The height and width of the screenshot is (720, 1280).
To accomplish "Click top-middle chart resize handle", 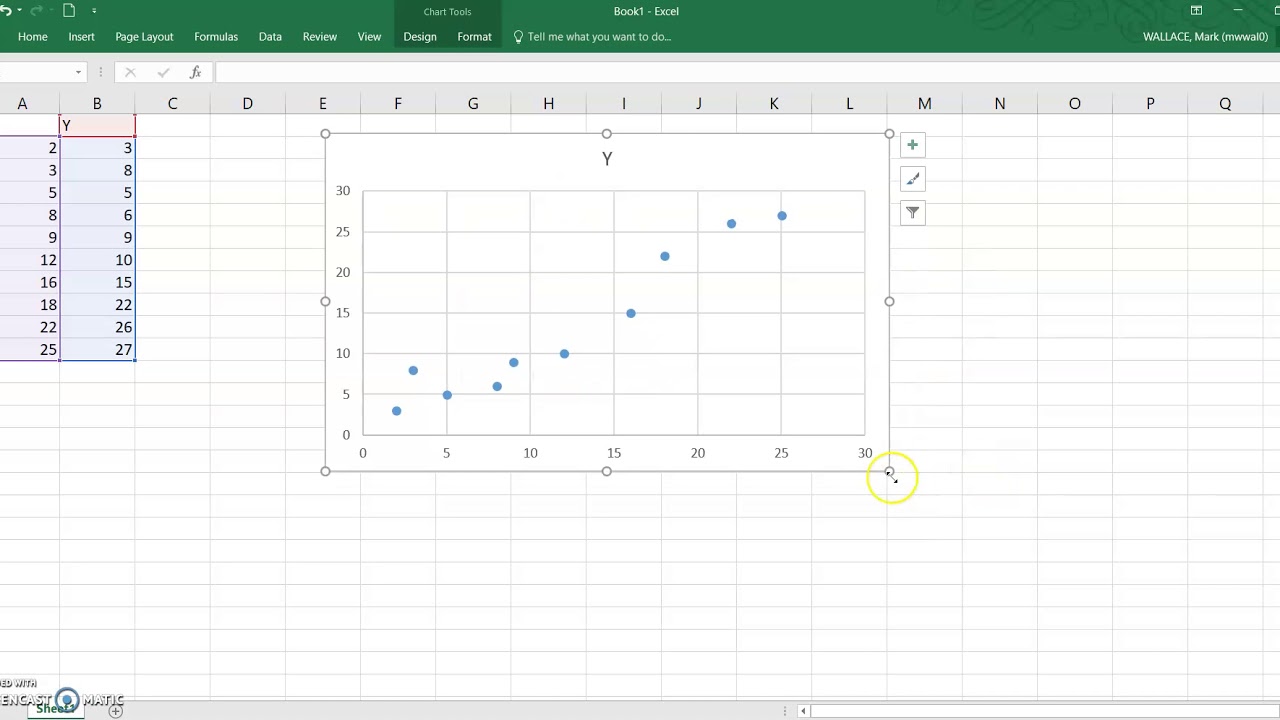I will coord(607,134).
